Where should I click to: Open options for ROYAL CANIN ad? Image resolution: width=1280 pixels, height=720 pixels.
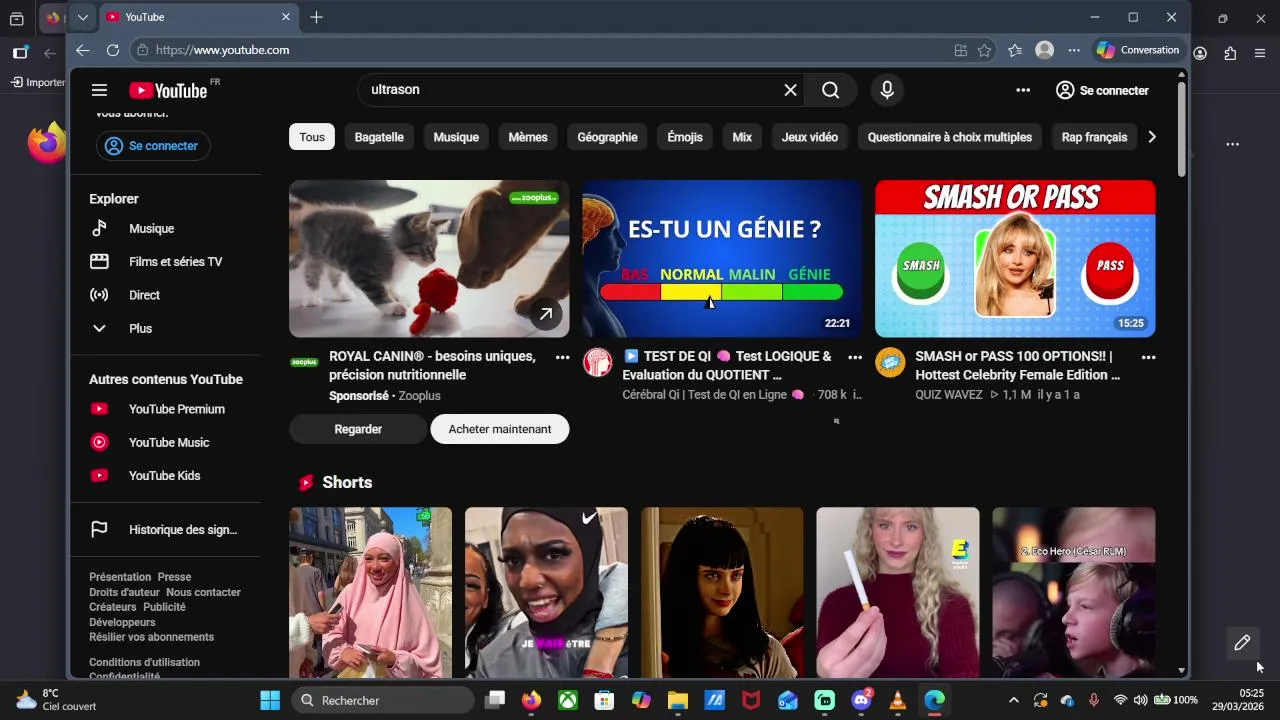point(562,357)
